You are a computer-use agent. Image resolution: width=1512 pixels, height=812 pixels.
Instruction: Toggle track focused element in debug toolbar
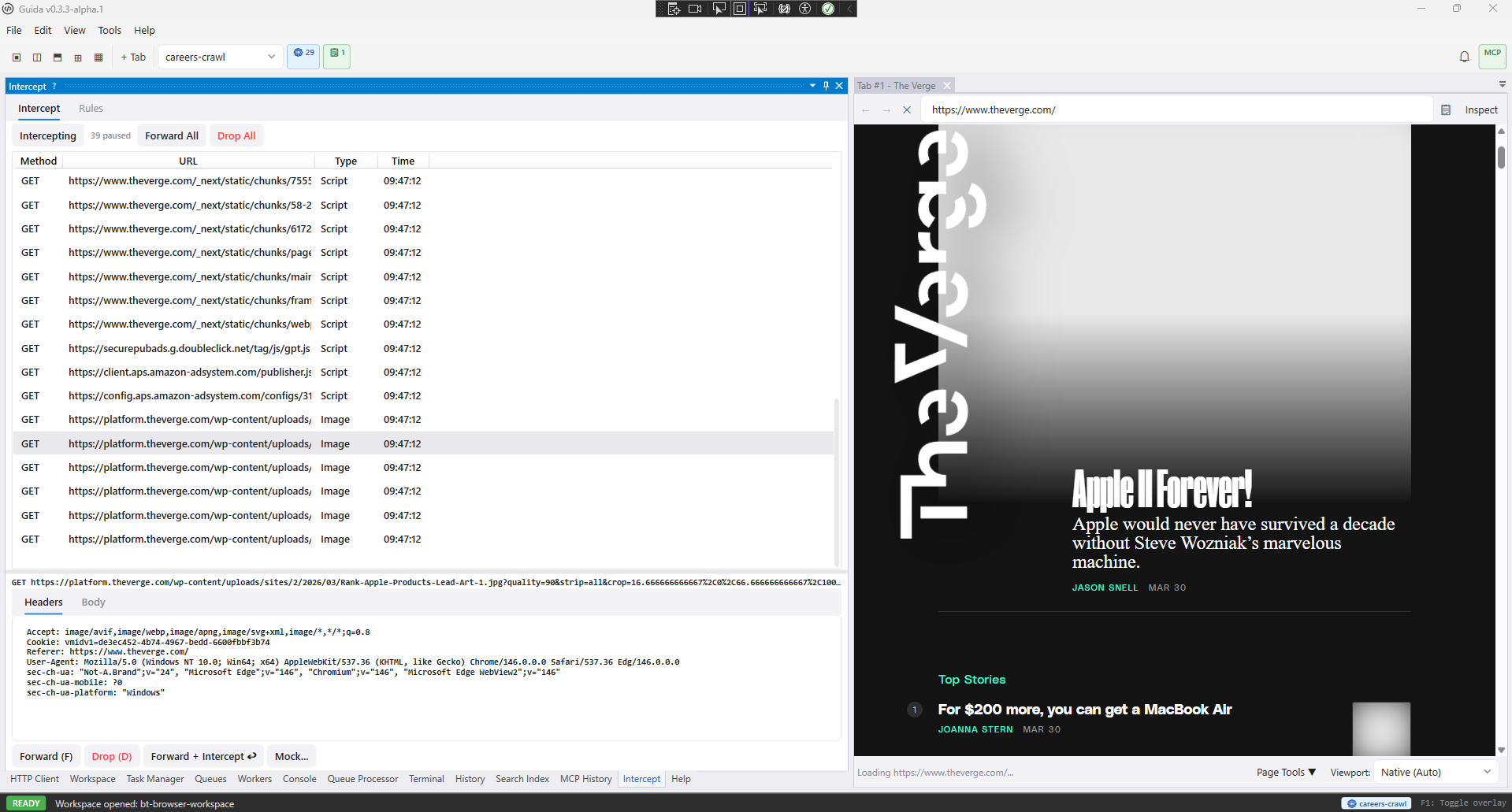tap(760, 9)
